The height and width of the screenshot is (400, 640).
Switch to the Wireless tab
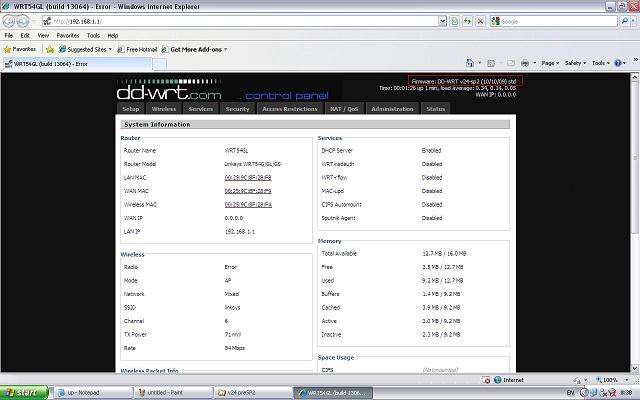[164, 108]
